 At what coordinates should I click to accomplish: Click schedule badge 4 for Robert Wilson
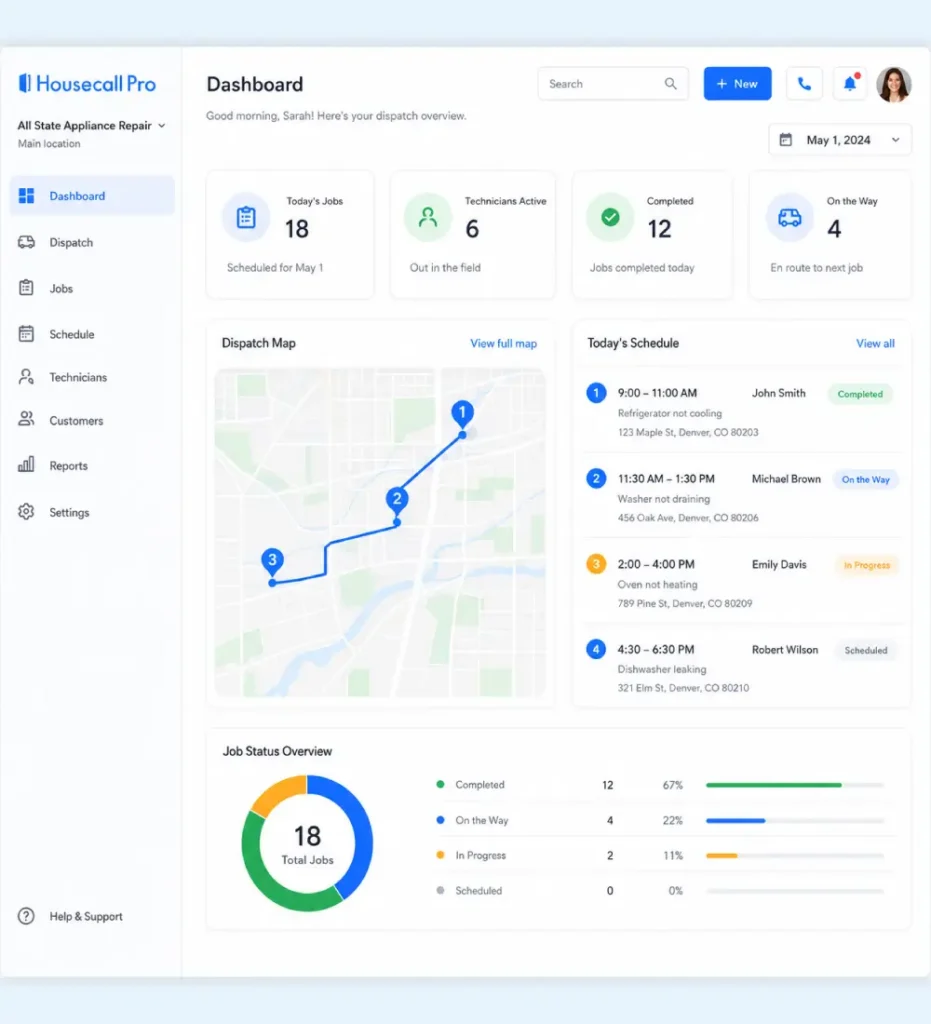[x=596, y=650]
